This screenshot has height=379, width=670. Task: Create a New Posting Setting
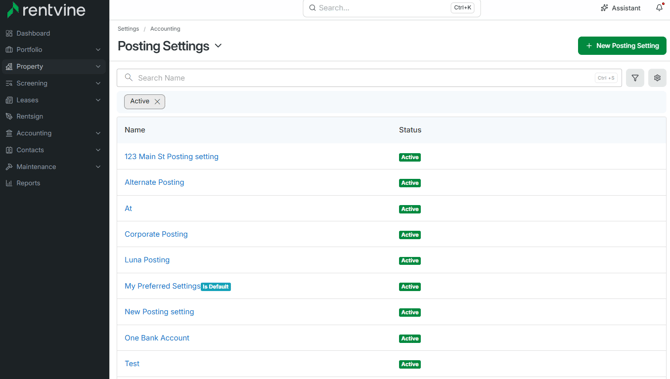coord(622,46)
